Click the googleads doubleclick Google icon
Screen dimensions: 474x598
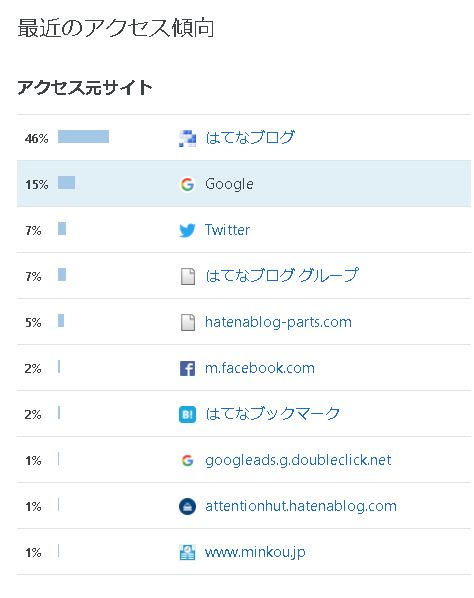tap(187, 460)
